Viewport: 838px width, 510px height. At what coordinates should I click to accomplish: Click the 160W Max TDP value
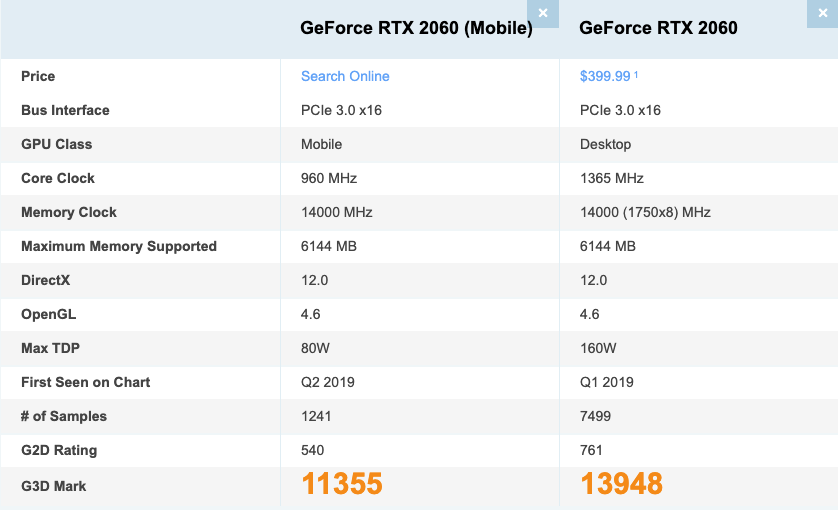click(598, 348)
